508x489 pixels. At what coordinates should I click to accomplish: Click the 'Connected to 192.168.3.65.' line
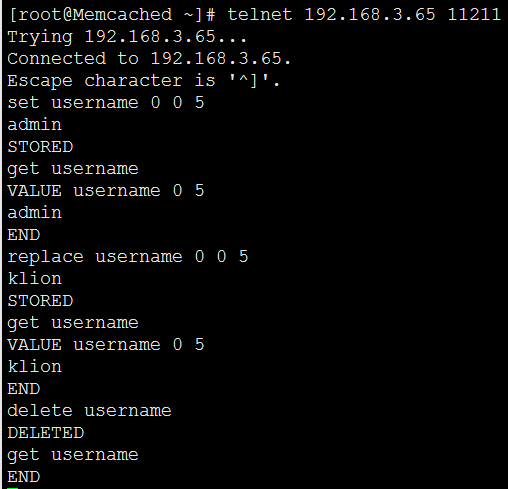[149, 59]
